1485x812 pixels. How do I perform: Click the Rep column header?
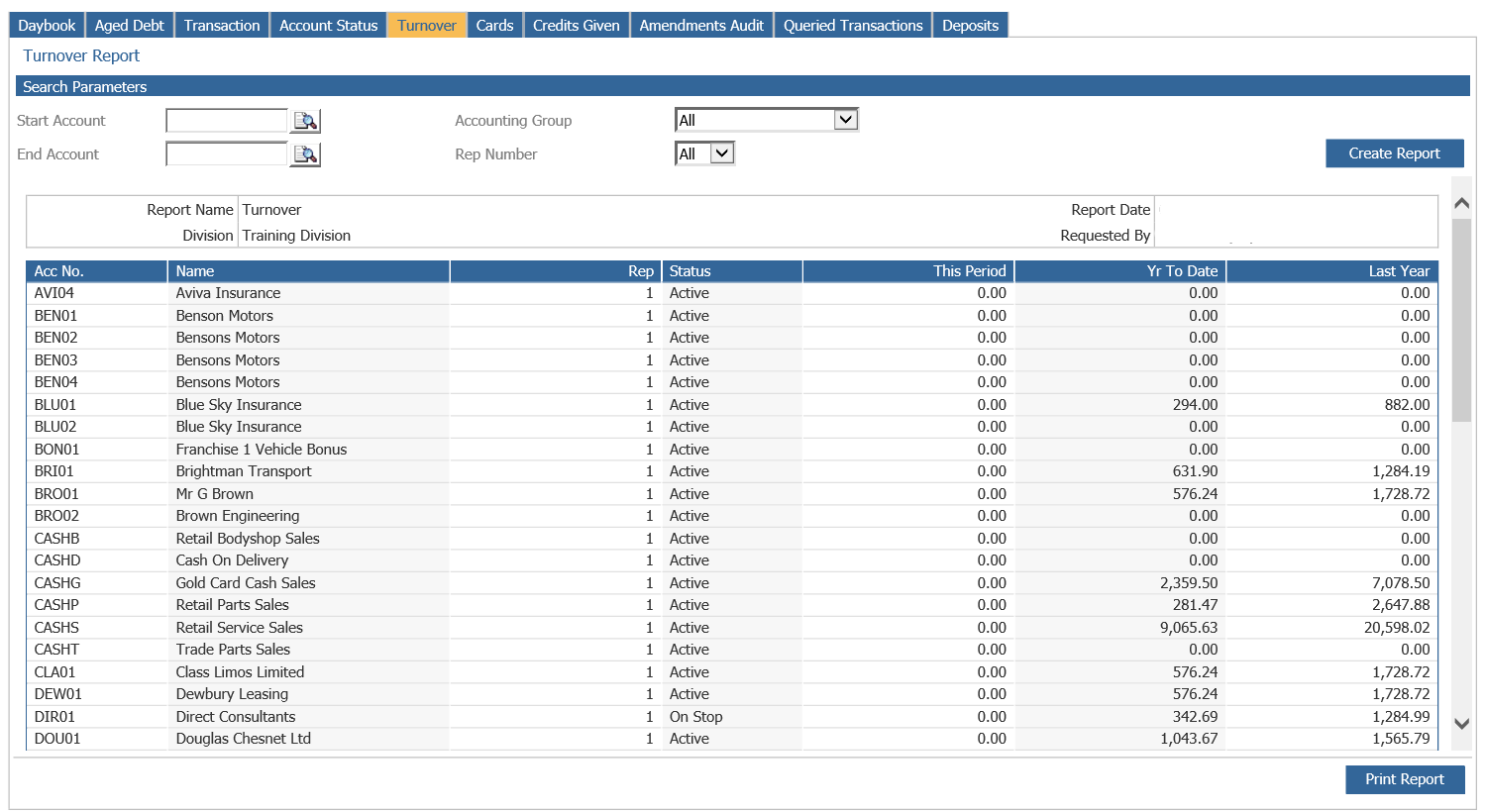coord(556,271)
